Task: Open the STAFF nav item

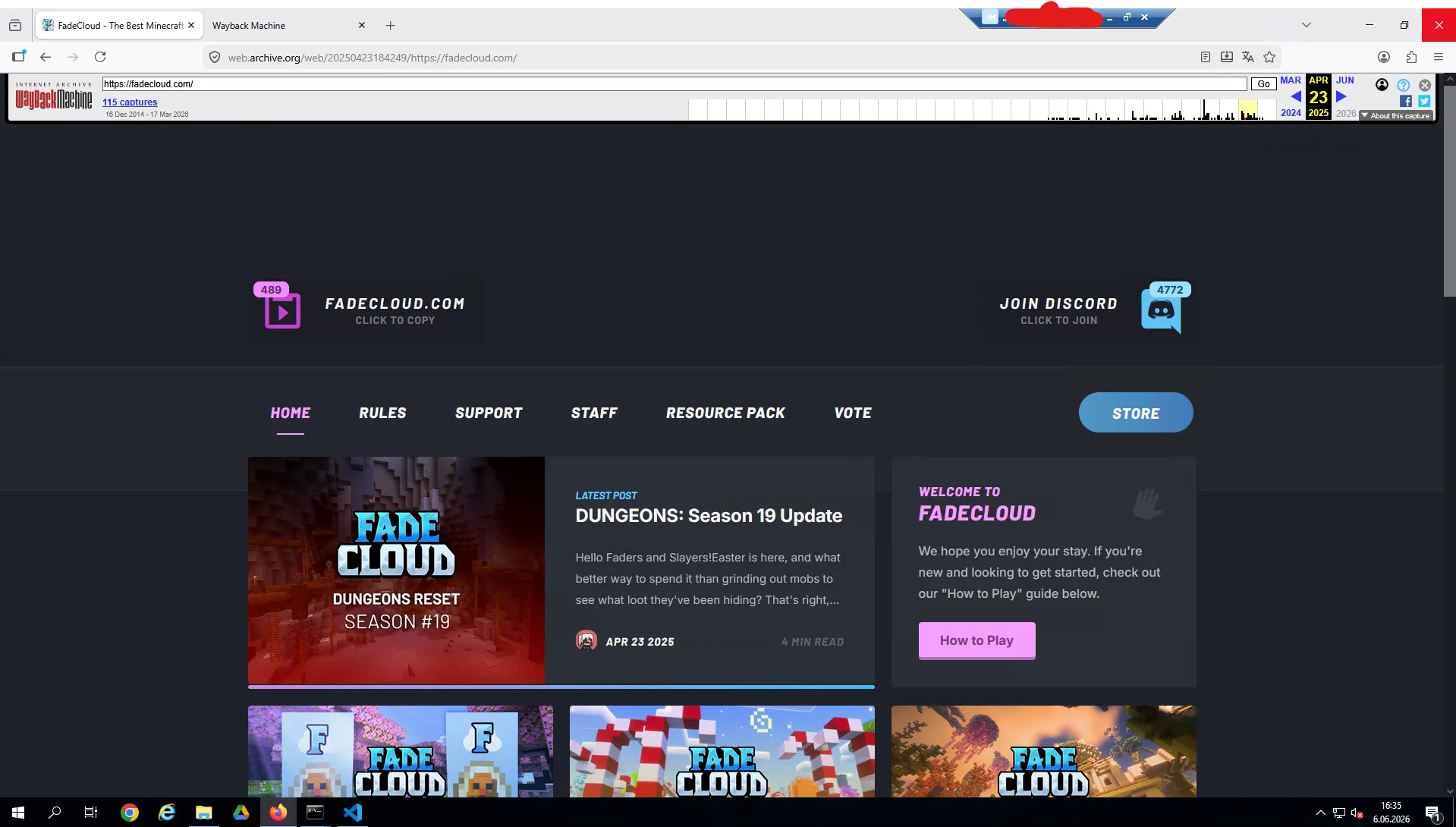Action: 594,413
